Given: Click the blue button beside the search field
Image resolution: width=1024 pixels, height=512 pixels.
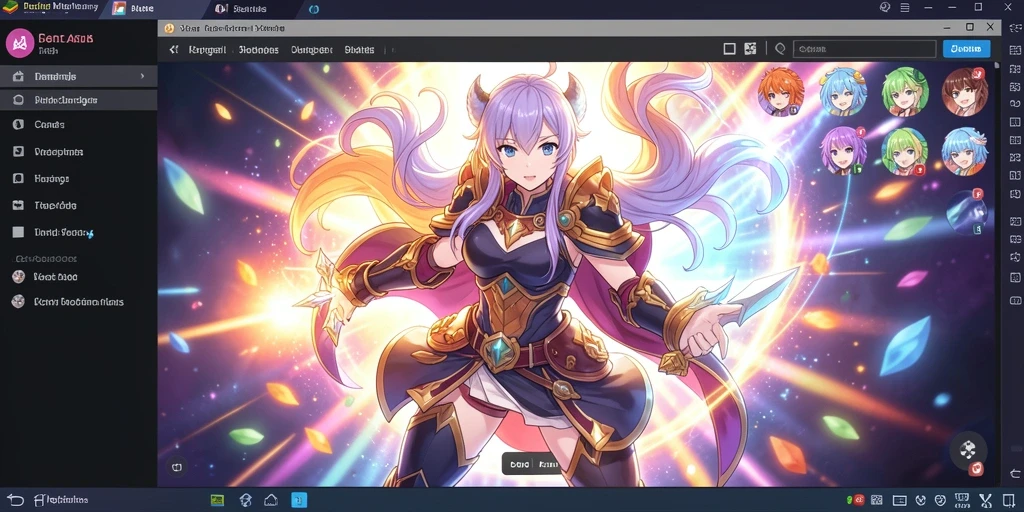Looking at the screenshot, I should [x=966, y=49].
